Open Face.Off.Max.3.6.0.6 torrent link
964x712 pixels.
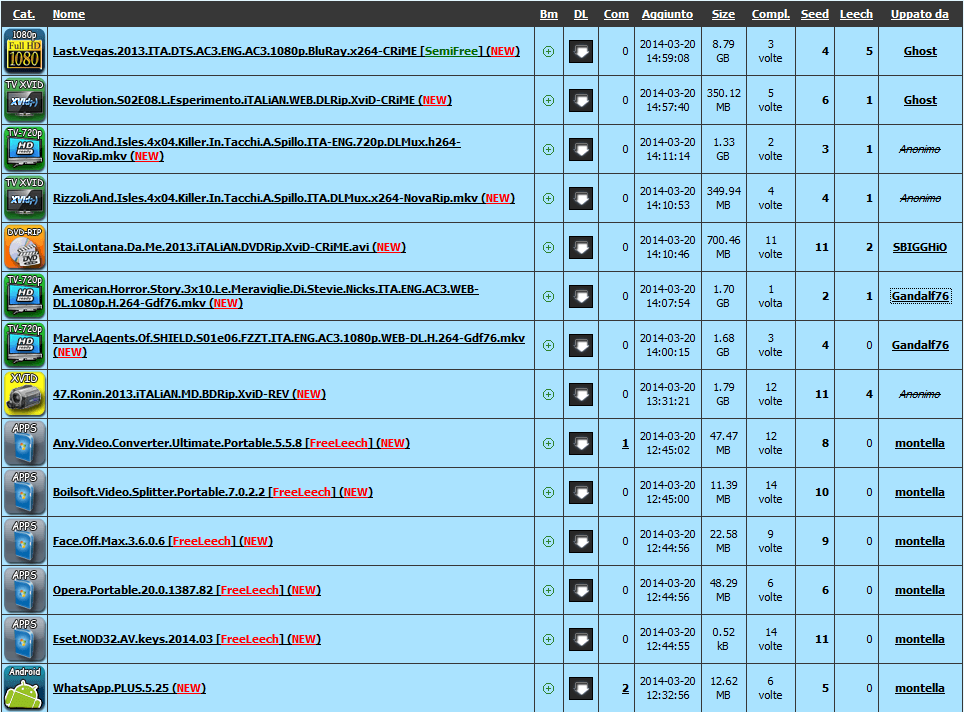(x=162, y=541)
